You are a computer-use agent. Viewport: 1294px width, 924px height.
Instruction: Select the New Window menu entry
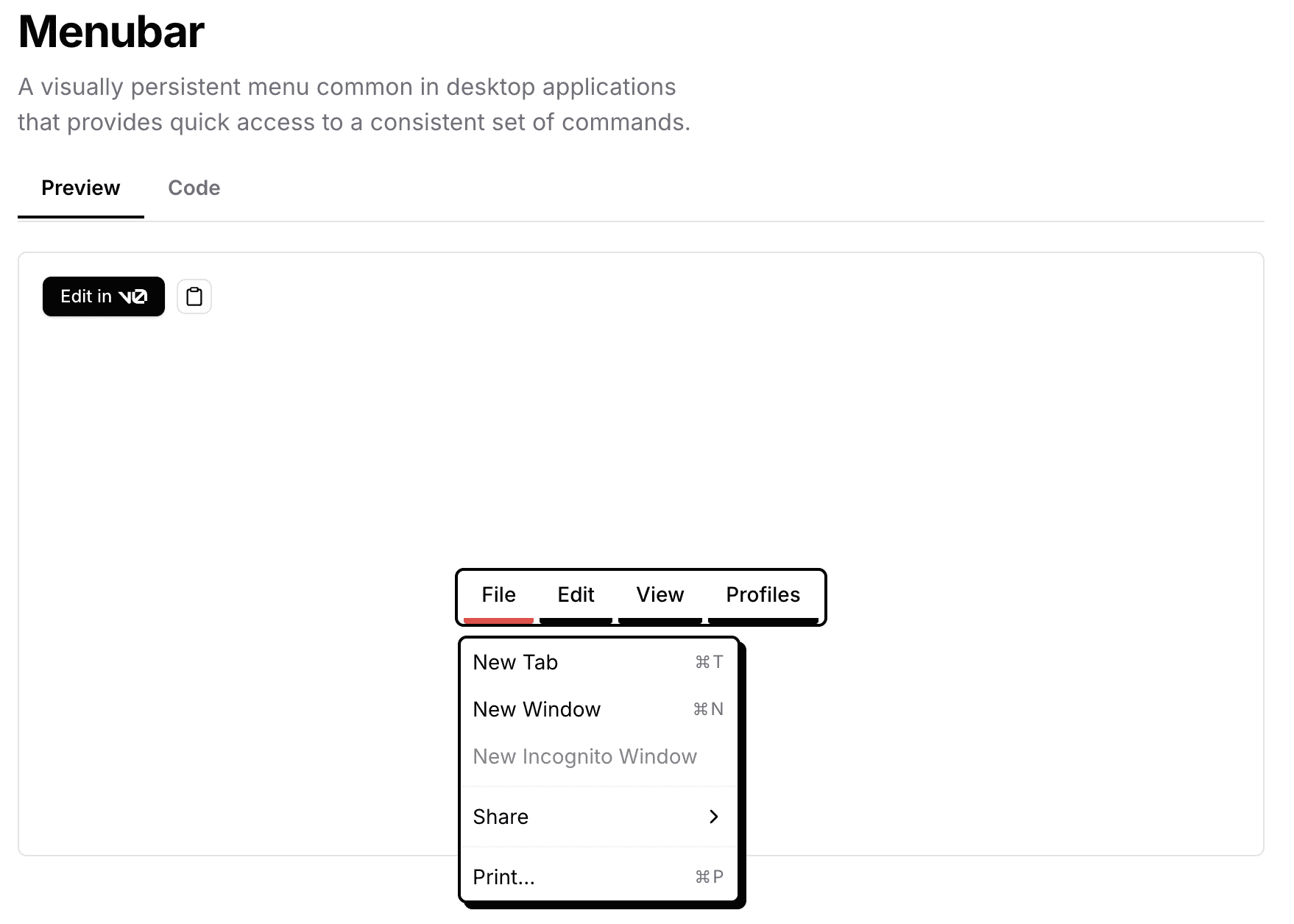click(x=537, y=709)
